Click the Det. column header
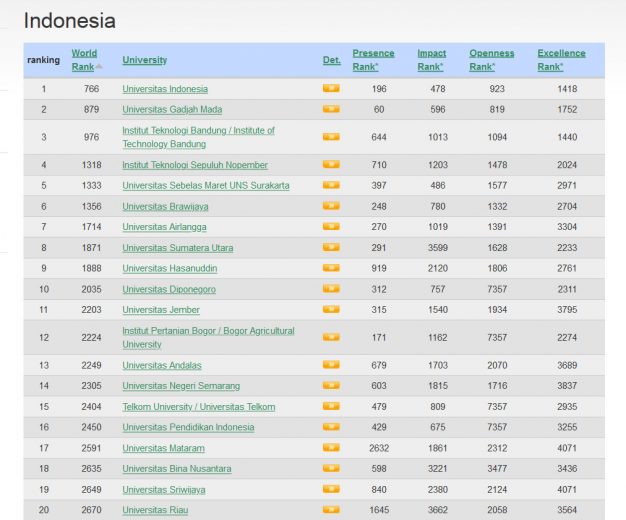 (x=331, y=60)
